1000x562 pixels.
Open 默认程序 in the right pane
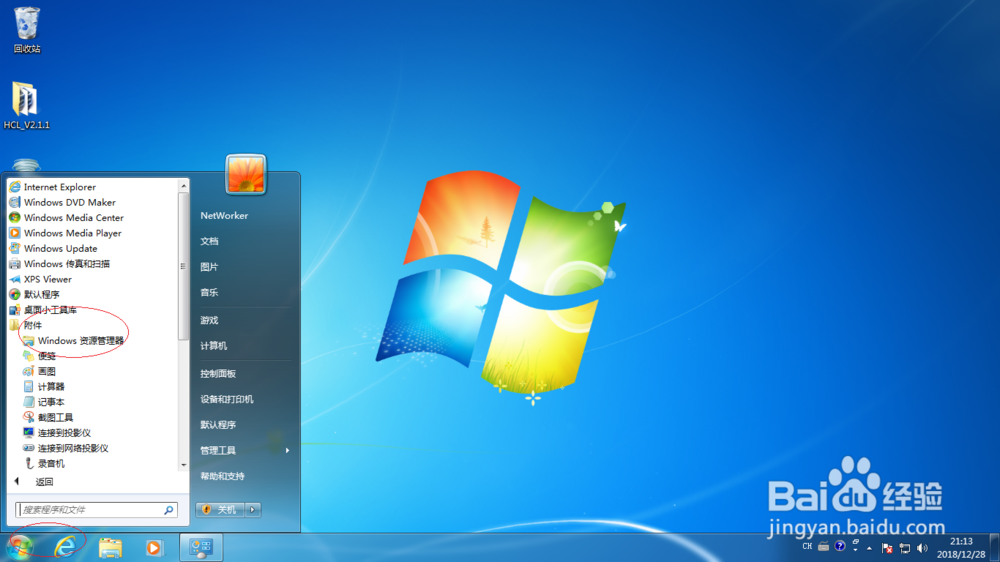pos(218,425)
